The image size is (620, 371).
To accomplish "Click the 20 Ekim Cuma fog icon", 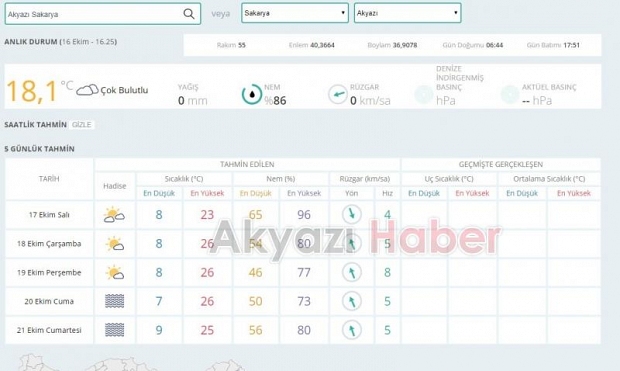I will point(115,301).
